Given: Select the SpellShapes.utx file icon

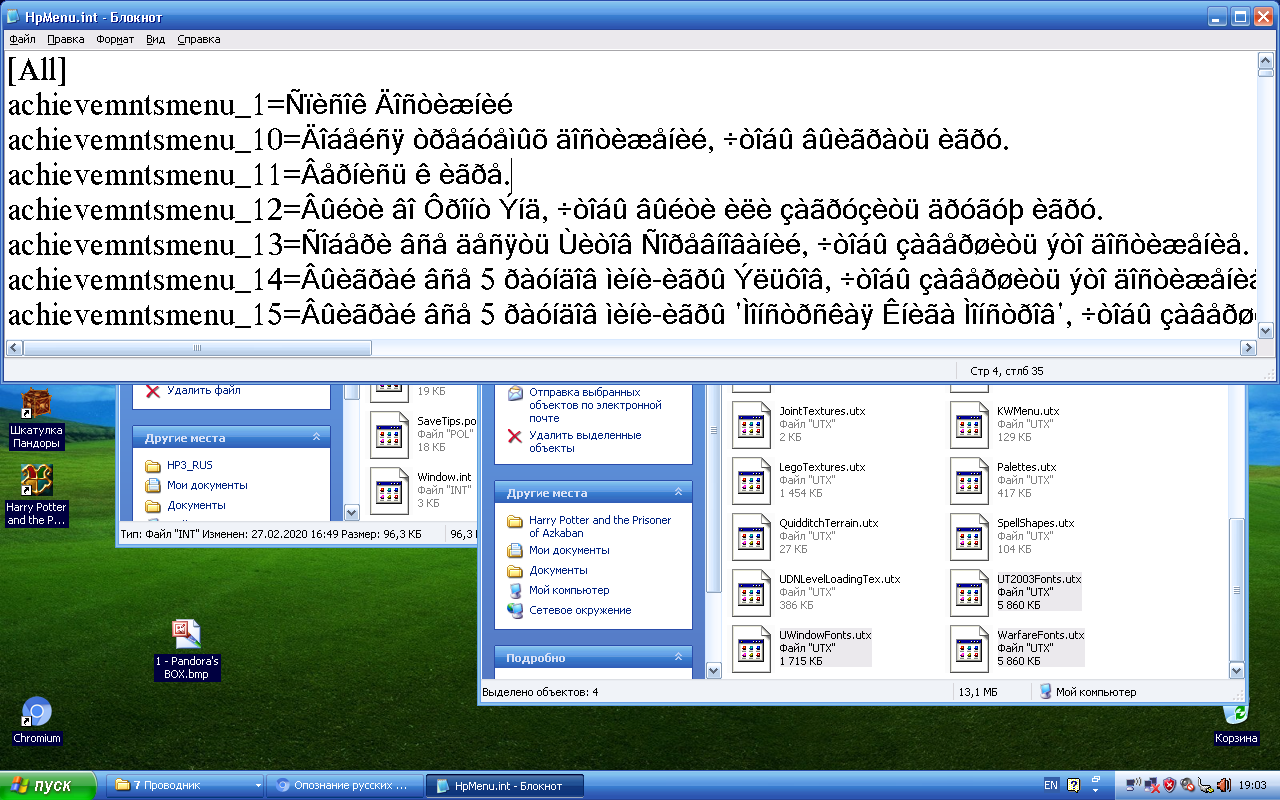Looking at the screenshot, I should (968, 536).
